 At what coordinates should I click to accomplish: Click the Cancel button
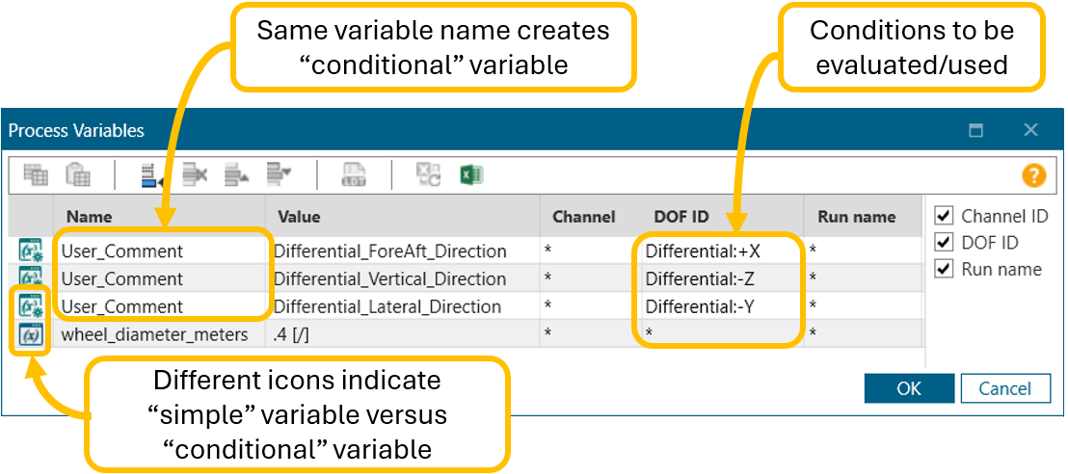coord(1006,388)
